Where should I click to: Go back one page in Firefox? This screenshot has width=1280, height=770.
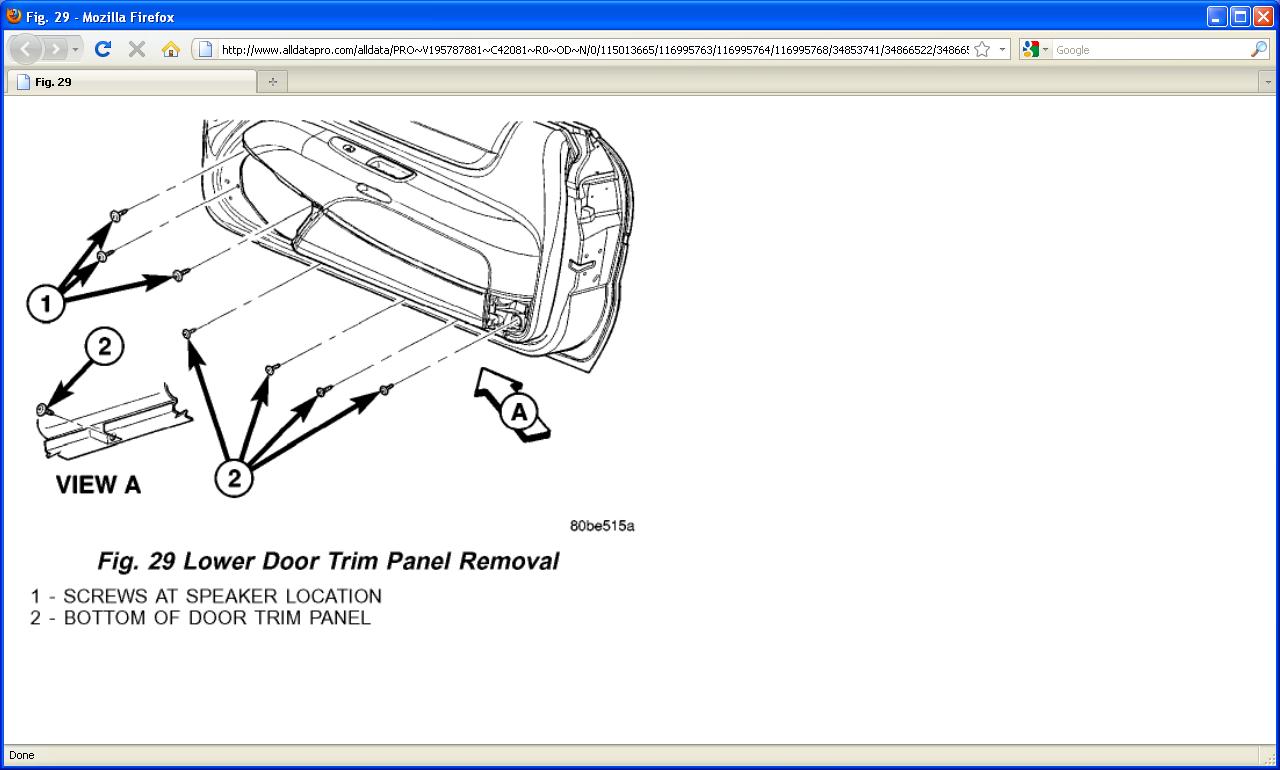pyautogui.click(x=25, y=49)
